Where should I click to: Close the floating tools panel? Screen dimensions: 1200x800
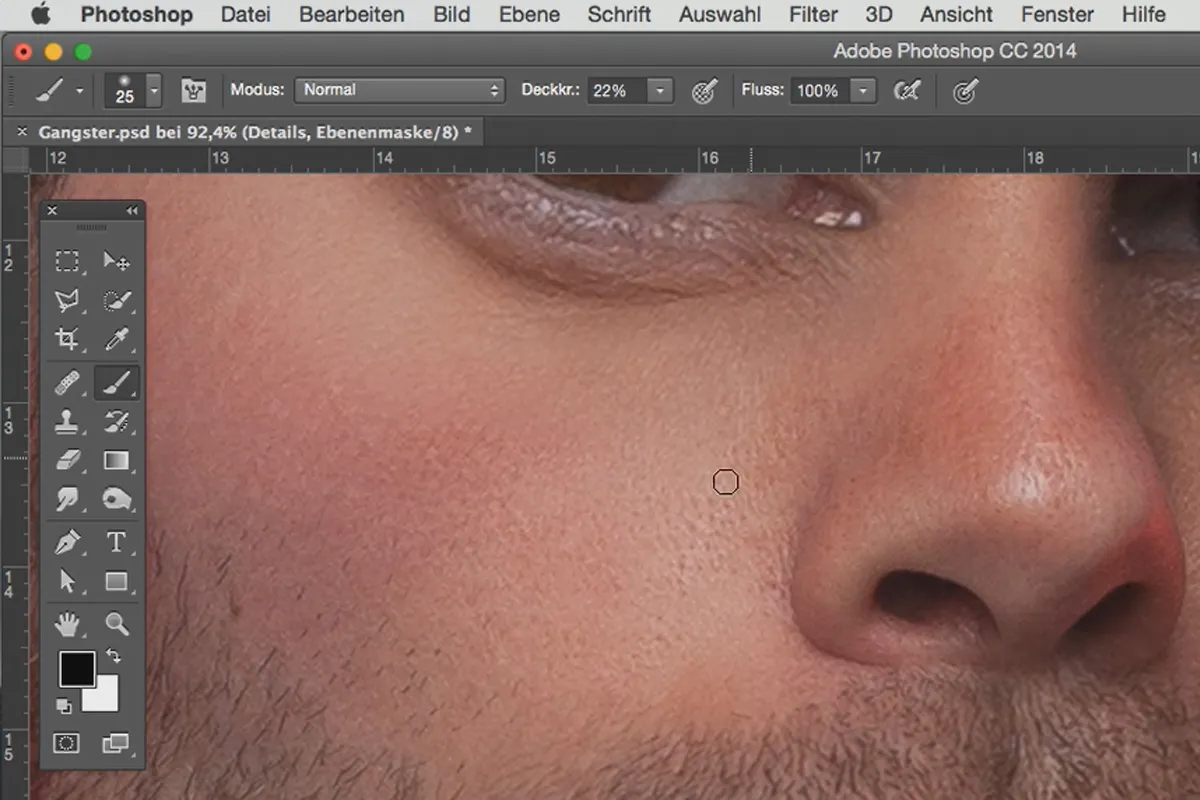52,211
